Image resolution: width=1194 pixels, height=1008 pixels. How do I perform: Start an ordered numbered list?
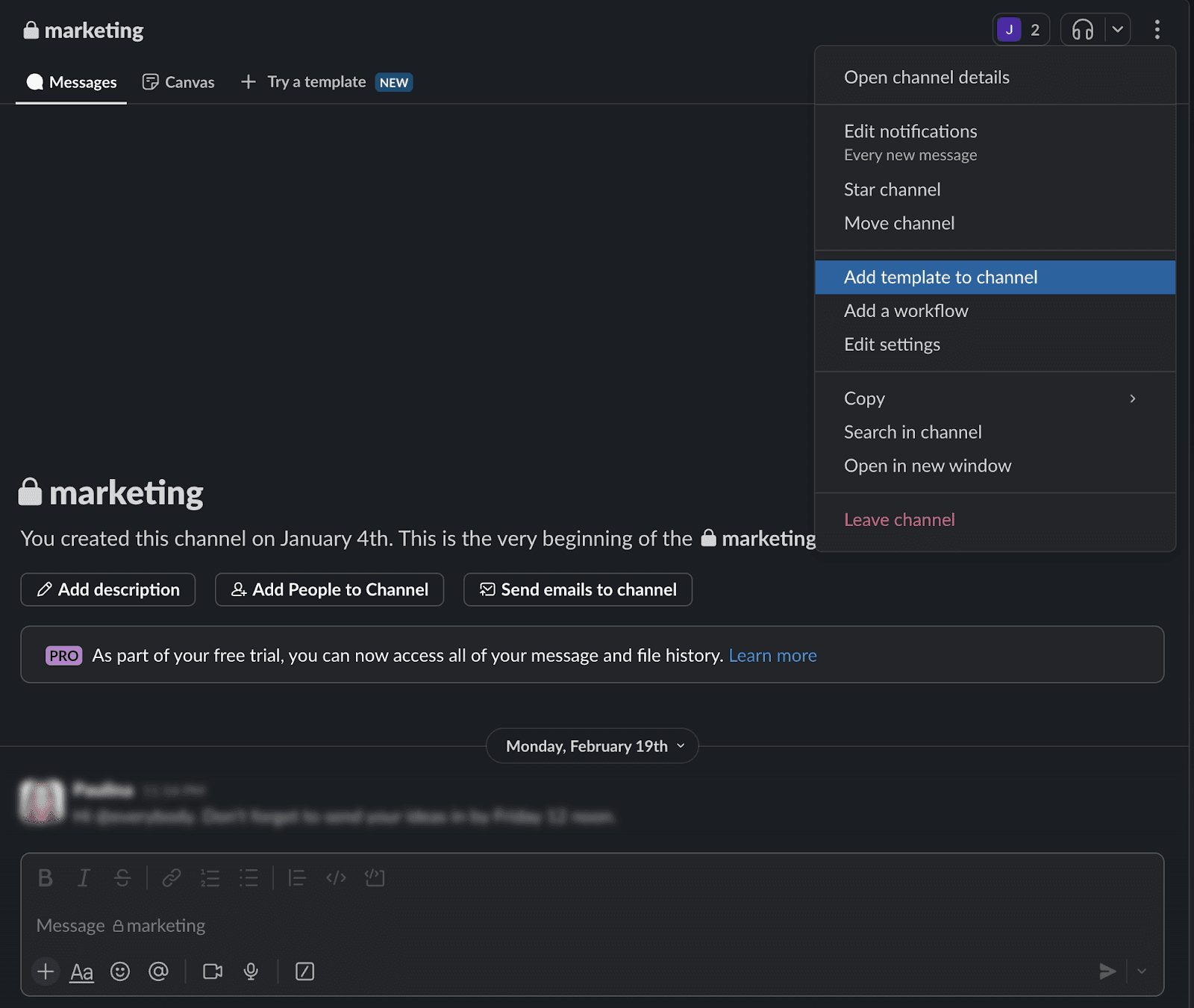click(210, 877)
